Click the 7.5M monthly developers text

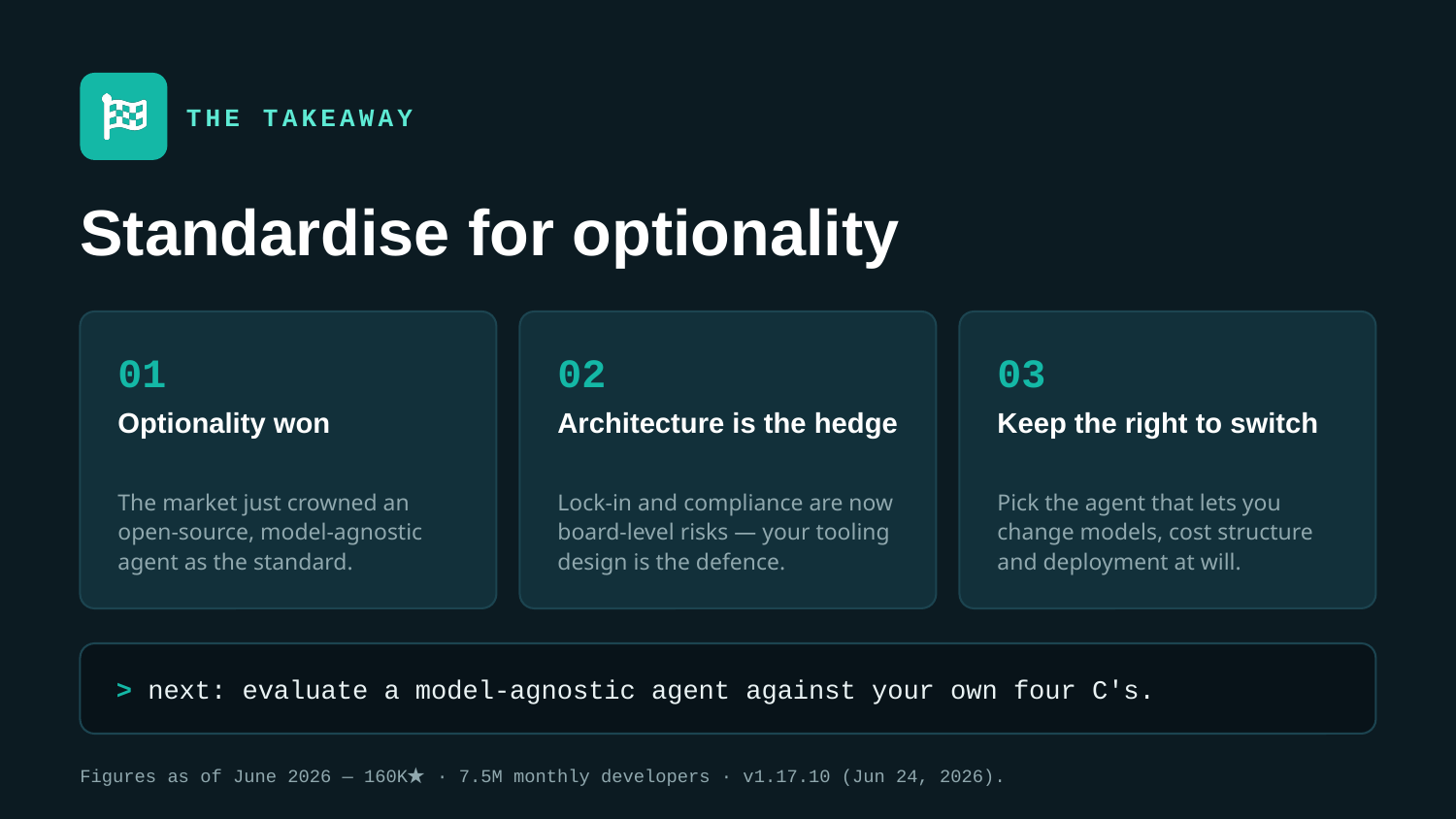click(584, 776)
